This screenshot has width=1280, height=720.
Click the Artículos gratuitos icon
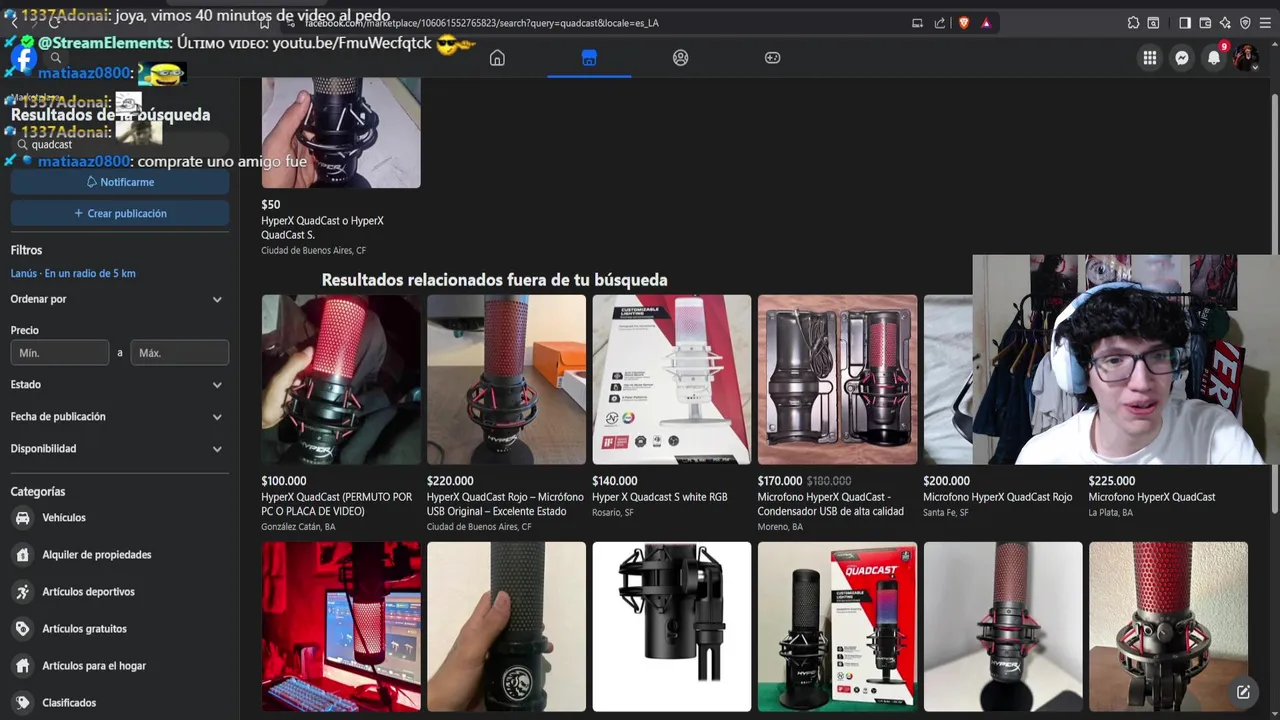[x=22, y=629]
